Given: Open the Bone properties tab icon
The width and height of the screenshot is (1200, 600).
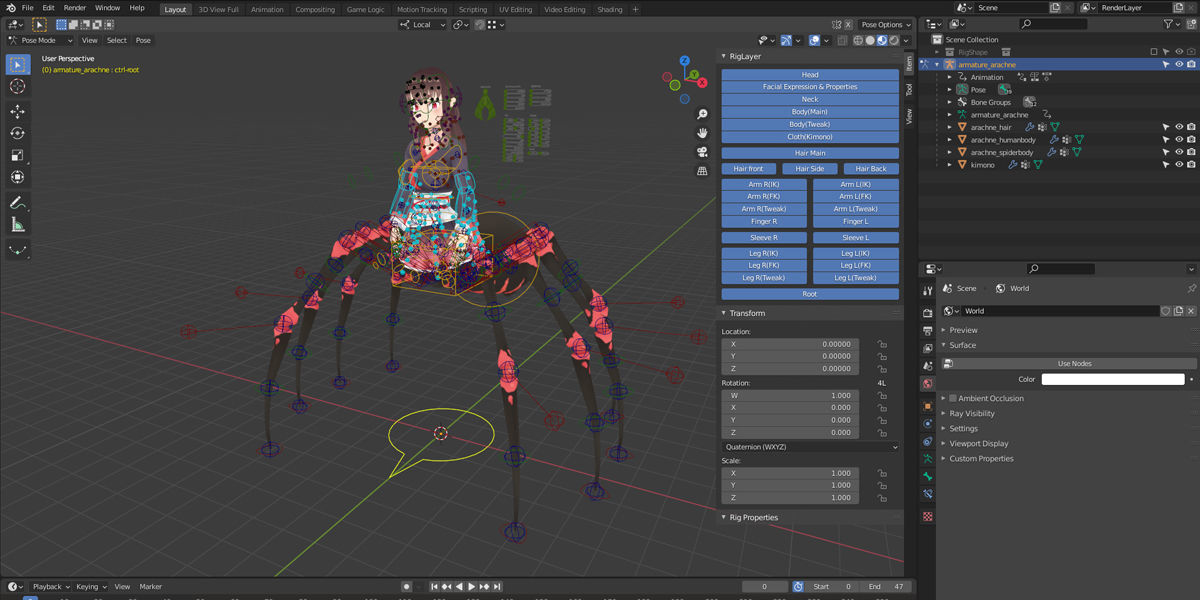Looking at the screenshot, I should [x=928, y=476].
